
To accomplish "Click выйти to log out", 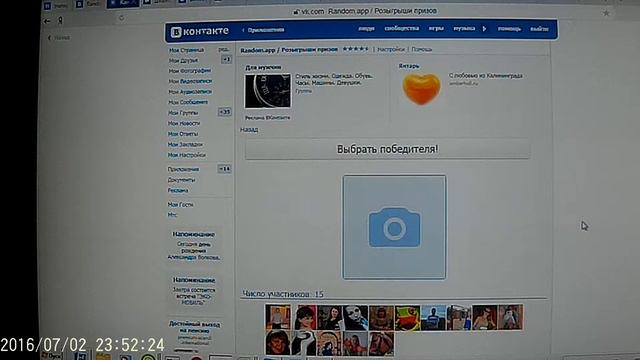I will click(x=539, y=29).
